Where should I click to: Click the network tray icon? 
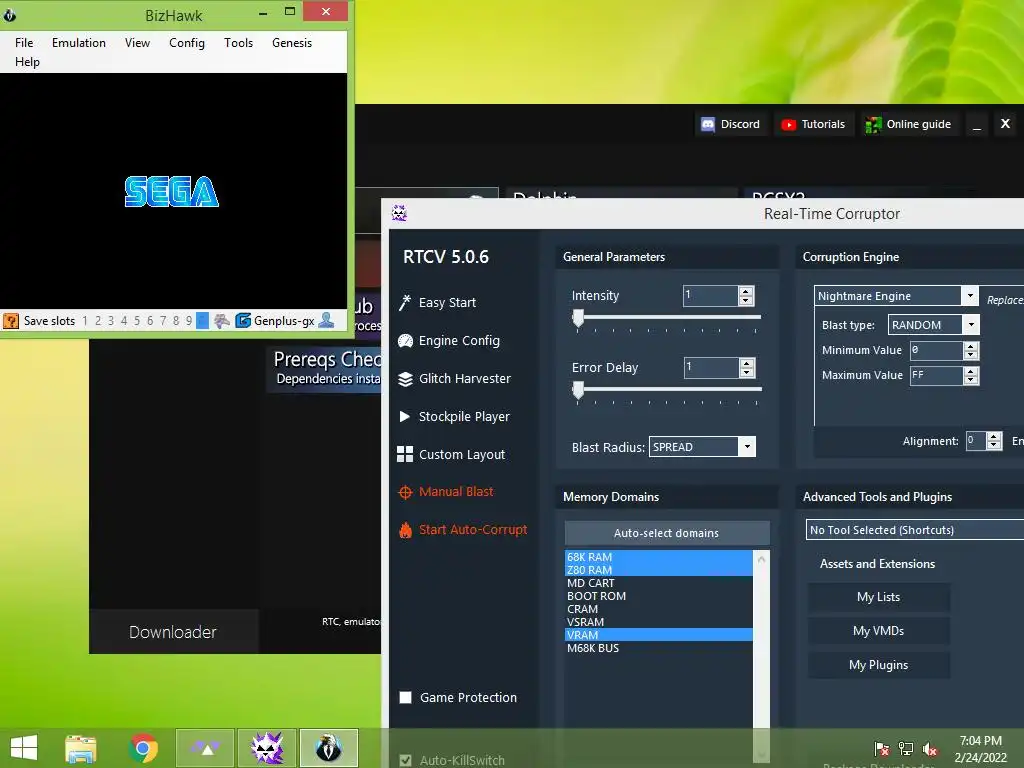click(x=906, y=749)
